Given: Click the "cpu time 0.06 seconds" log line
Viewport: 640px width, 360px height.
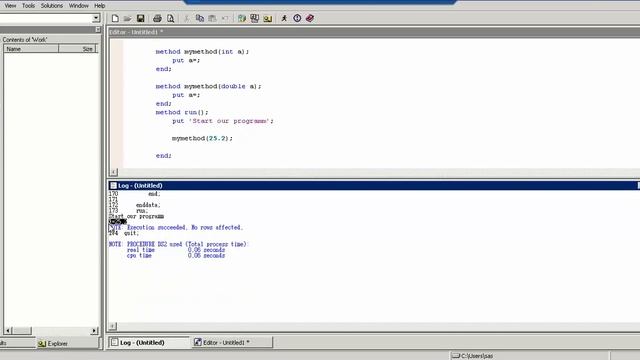Looking at the screenshot, I should [176, 256].
